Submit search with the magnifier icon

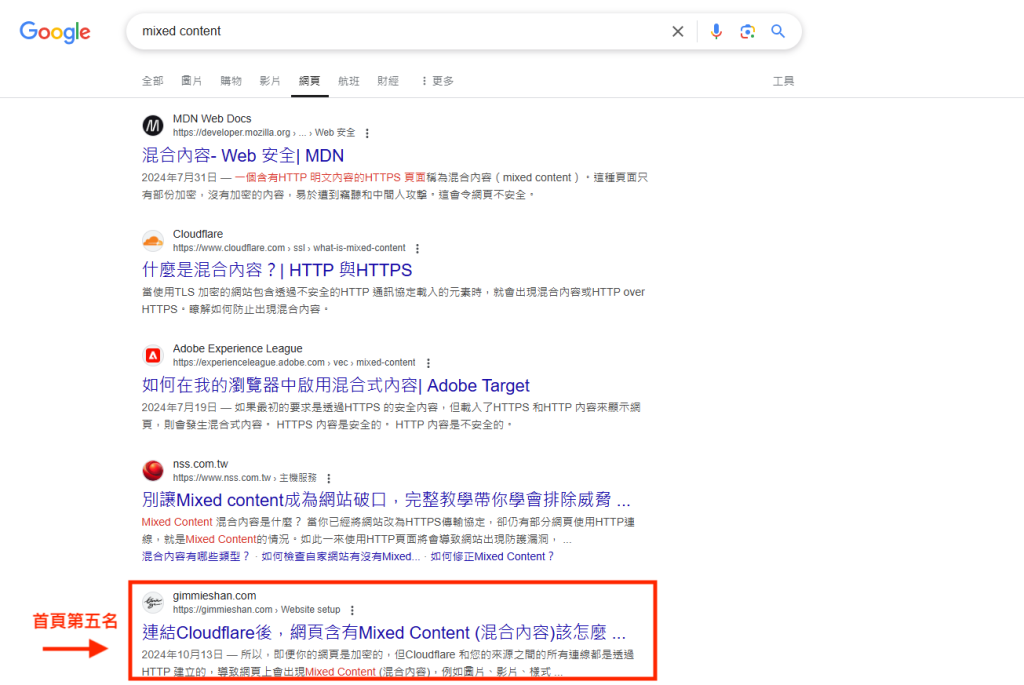pos(778,31)
